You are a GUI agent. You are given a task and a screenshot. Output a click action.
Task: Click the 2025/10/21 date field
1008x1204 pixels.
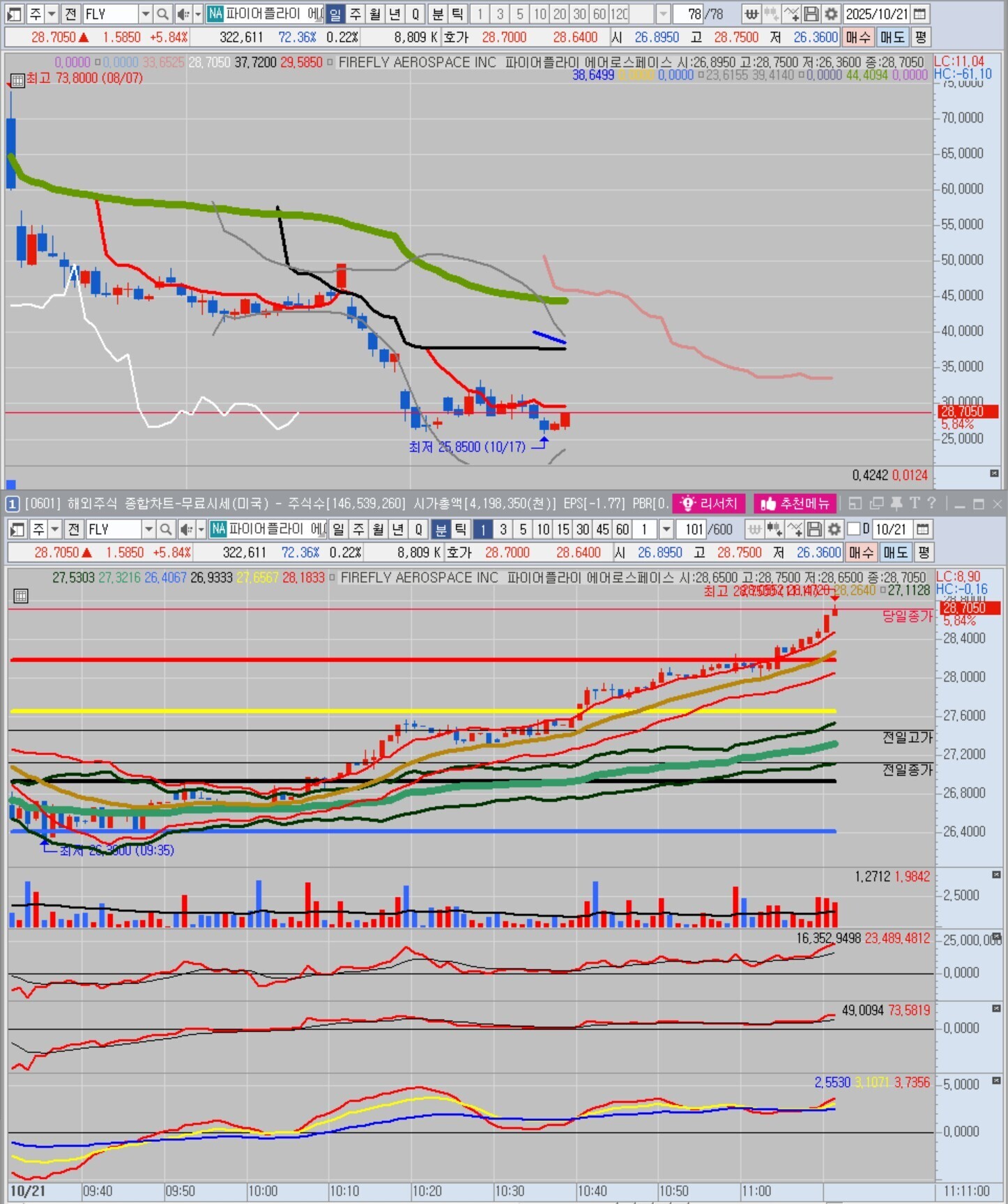(x=876, y=13)
